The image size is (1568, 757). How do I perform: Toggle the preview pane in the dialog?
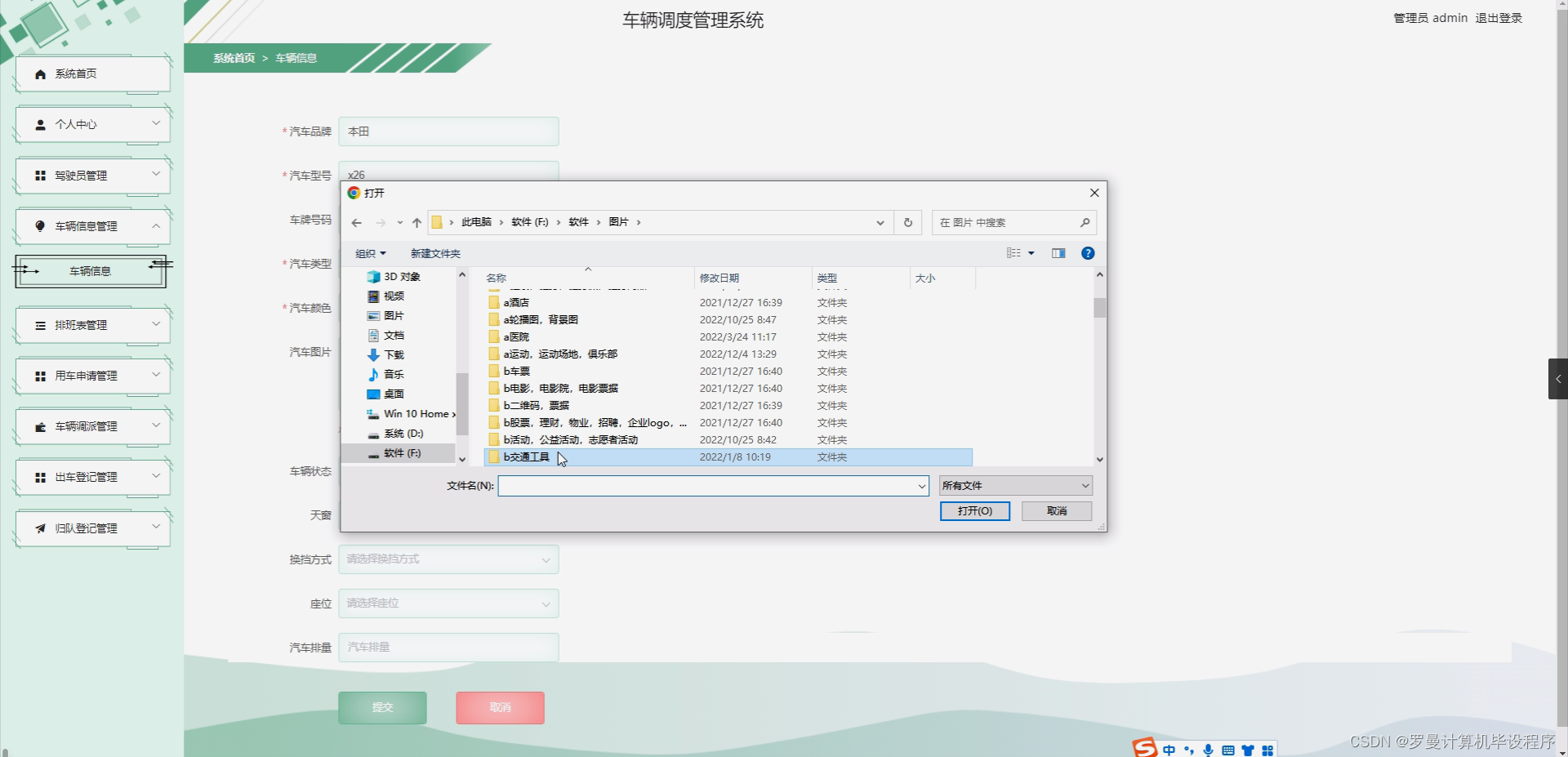[1058, 252]
